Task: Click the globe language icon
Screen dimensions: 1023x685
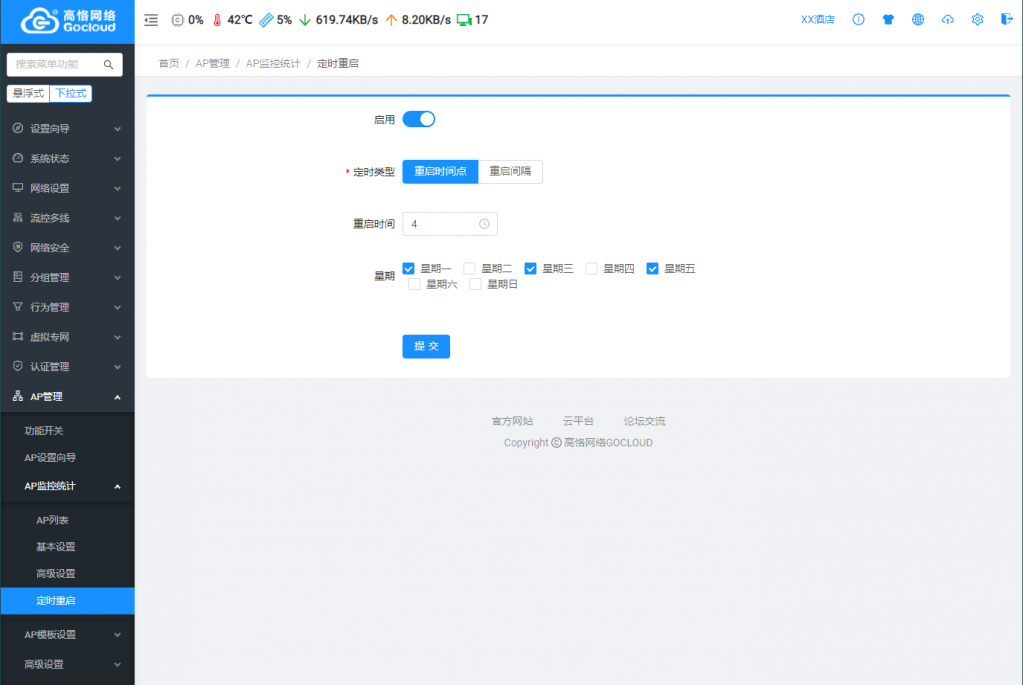Action: pyautogui.click(x=918, y=20)
